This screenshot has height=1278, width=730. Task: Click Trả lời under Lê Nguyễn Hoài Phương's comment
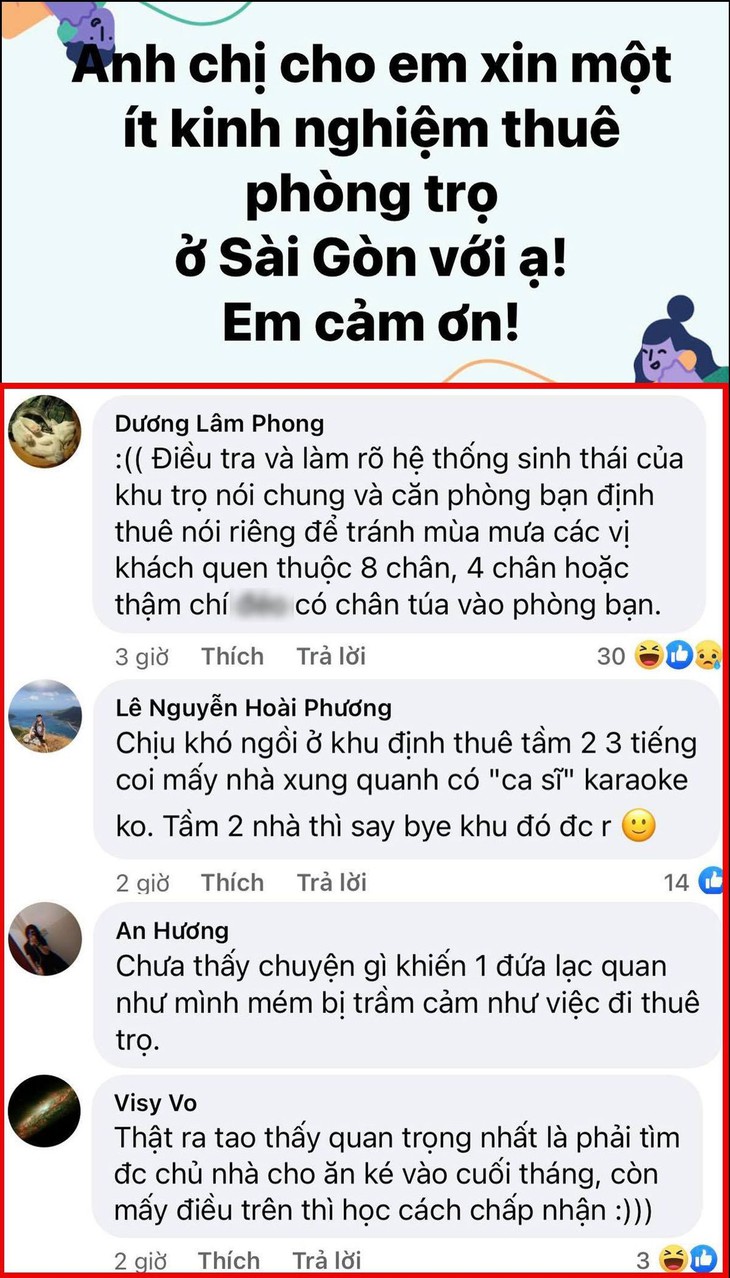click(x=331, y=883)
